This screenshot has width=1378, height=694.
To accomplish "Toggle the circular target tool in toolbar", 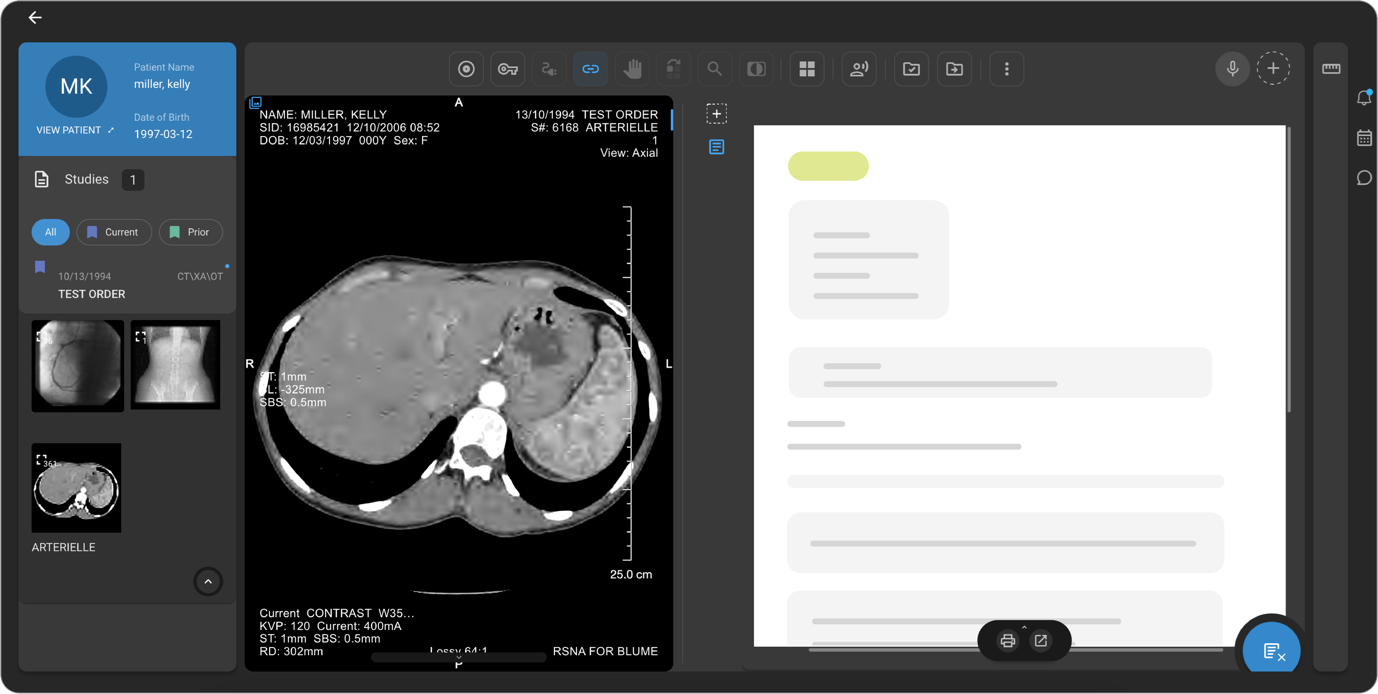I will 466,69.
